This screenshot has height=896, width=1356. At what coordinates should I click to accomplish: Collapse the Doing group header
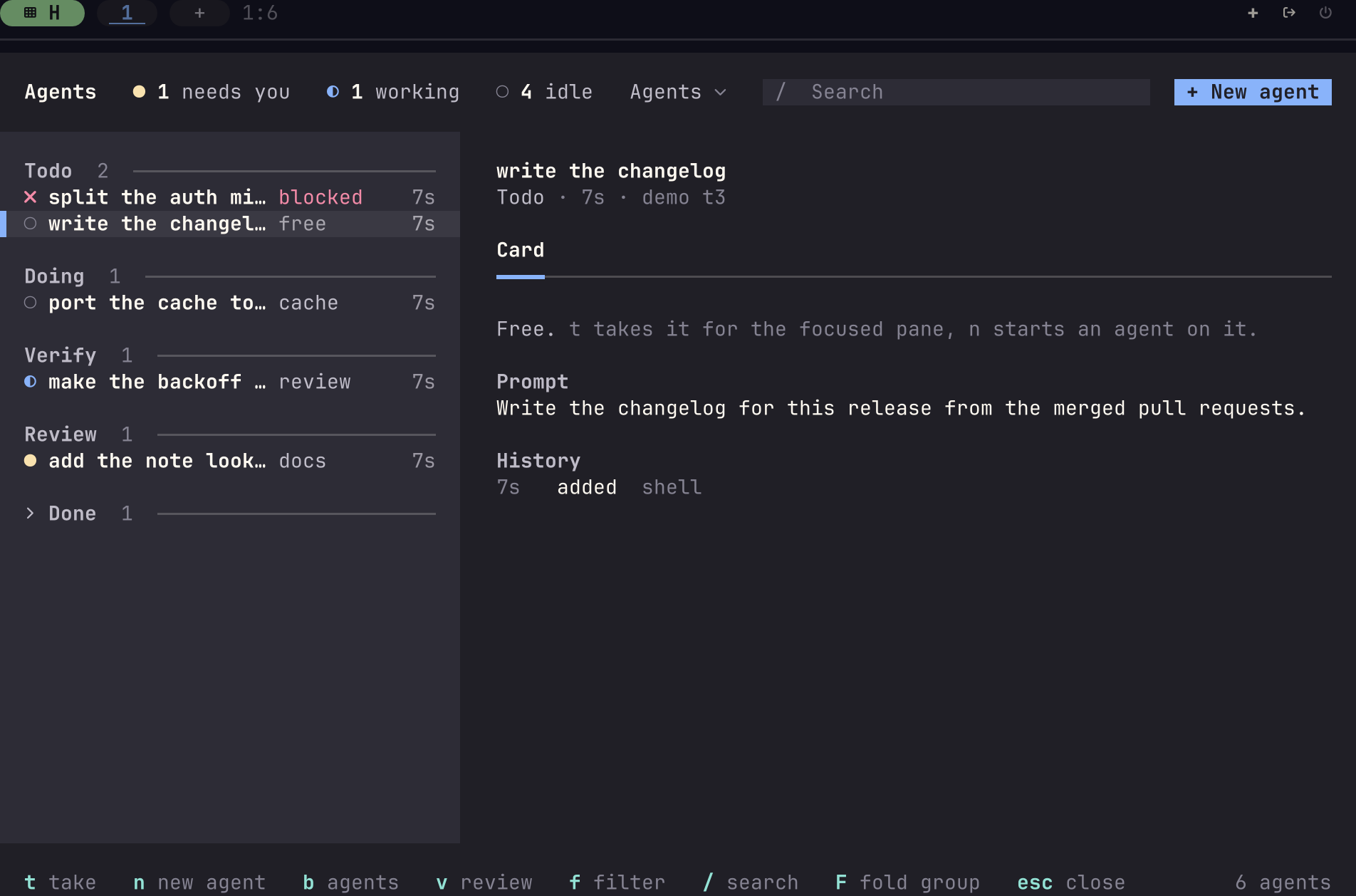[x=230, y=276]
